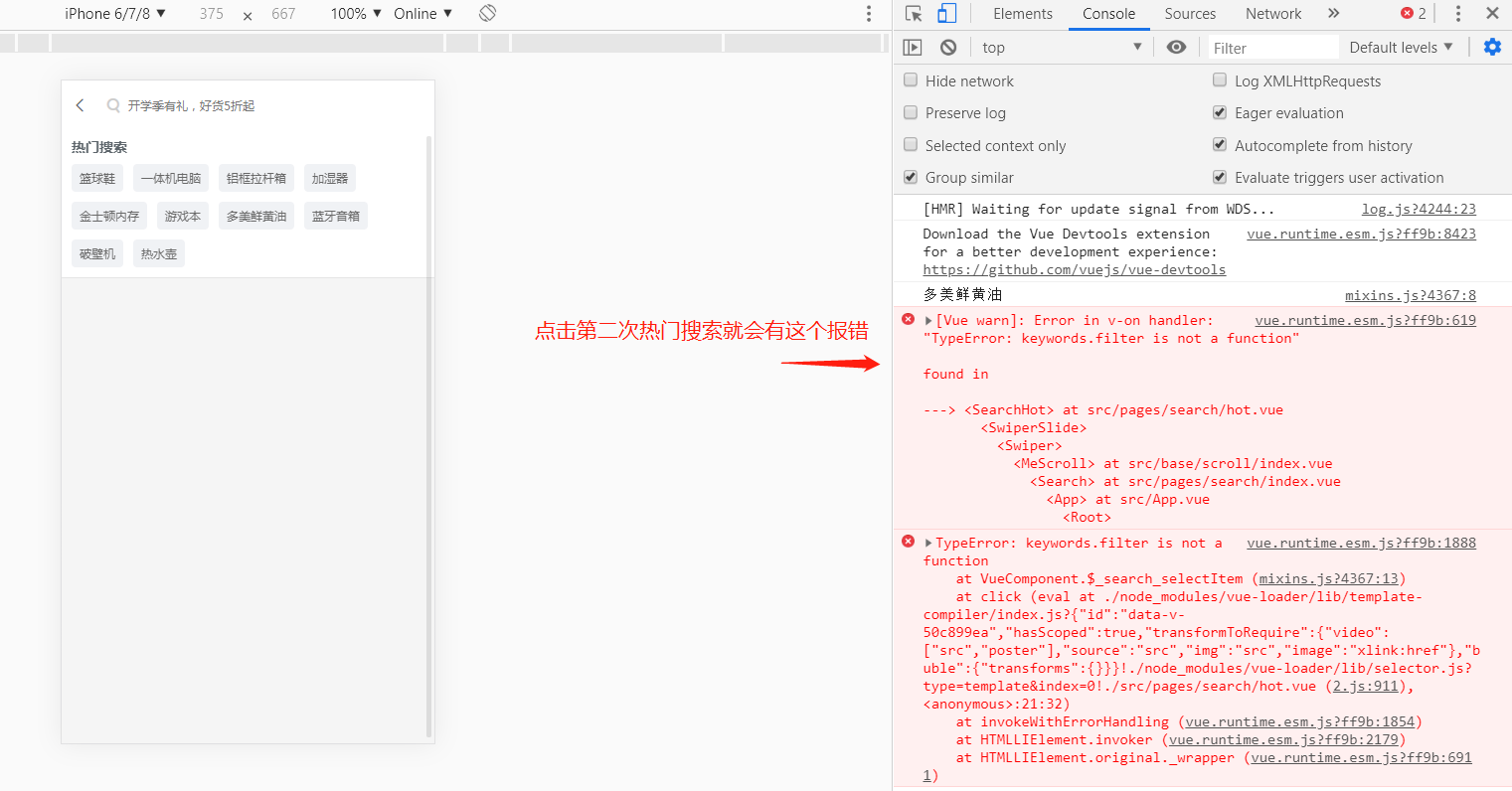Expand the TypeError stack trace triangle

928,543
